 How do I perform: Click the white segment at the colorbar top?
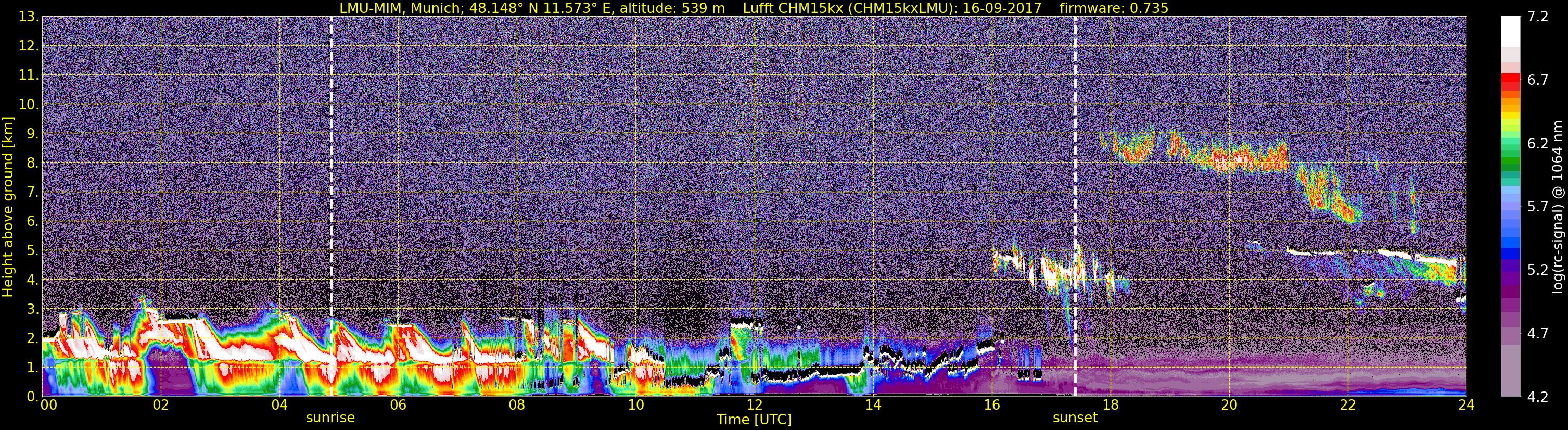[1510, 32]
